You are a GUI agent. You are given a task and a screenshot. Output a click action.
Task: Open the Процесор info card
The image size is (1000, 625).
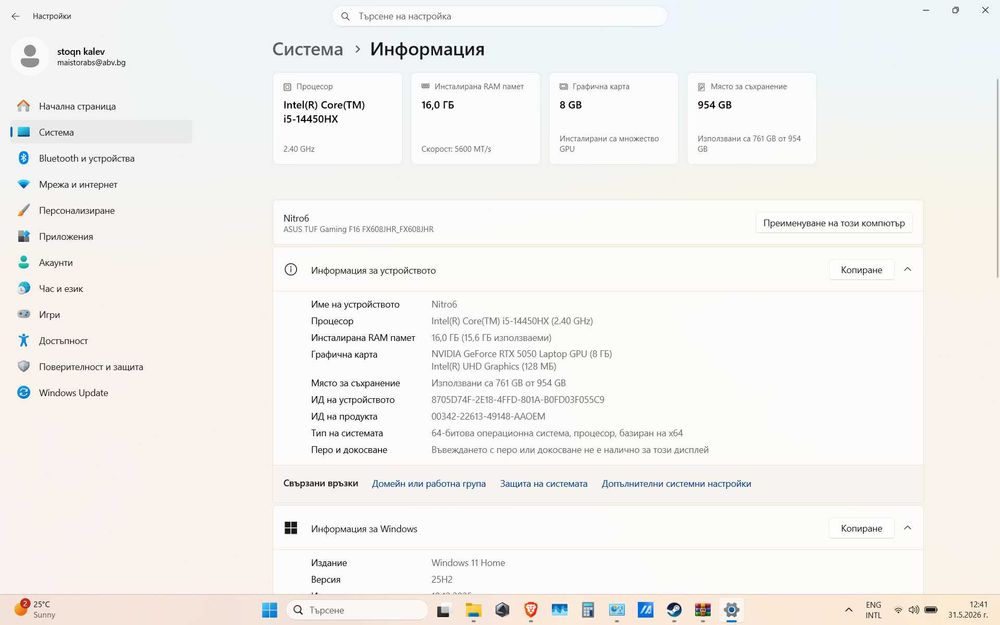click(x=338, y=118)
